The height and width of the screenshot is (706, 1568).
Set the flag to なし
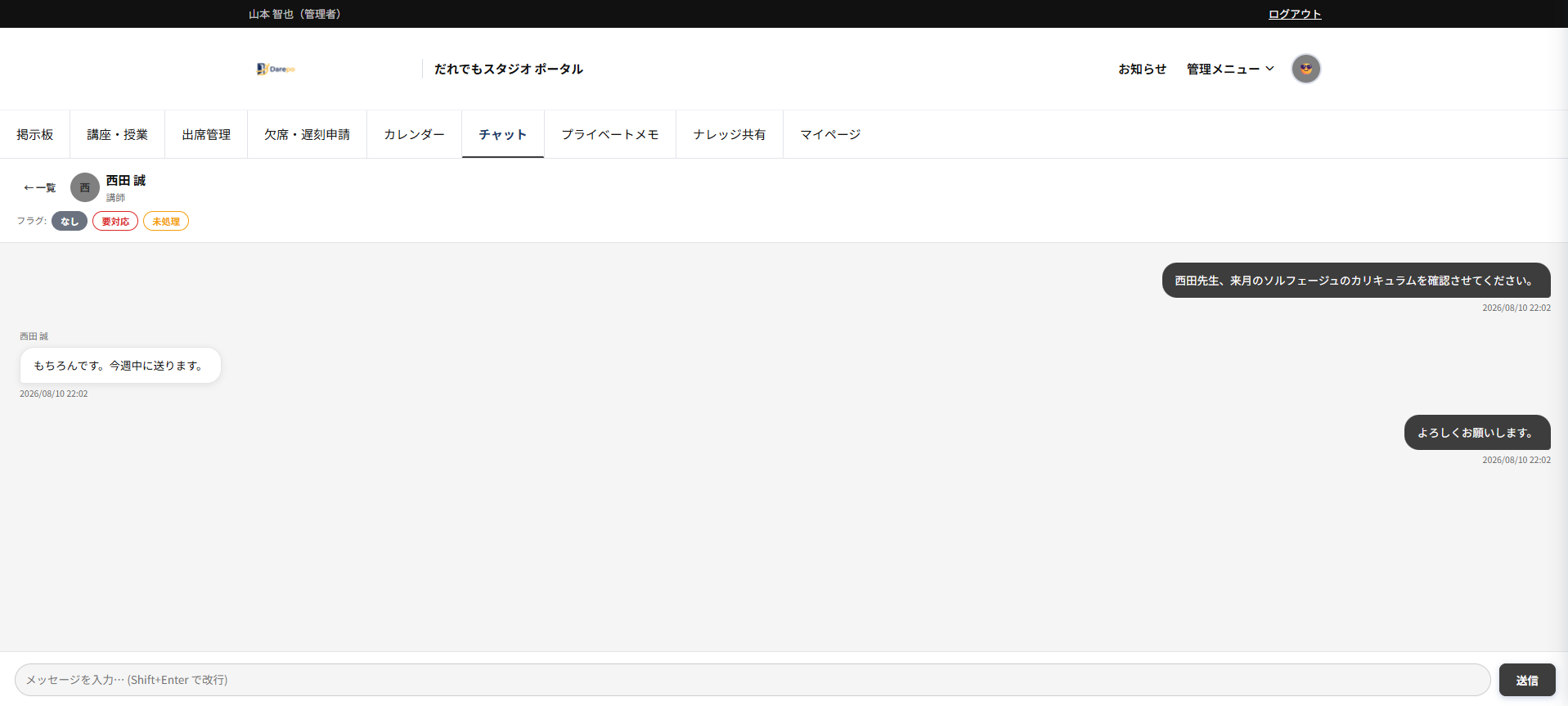[x=70, y=221]
